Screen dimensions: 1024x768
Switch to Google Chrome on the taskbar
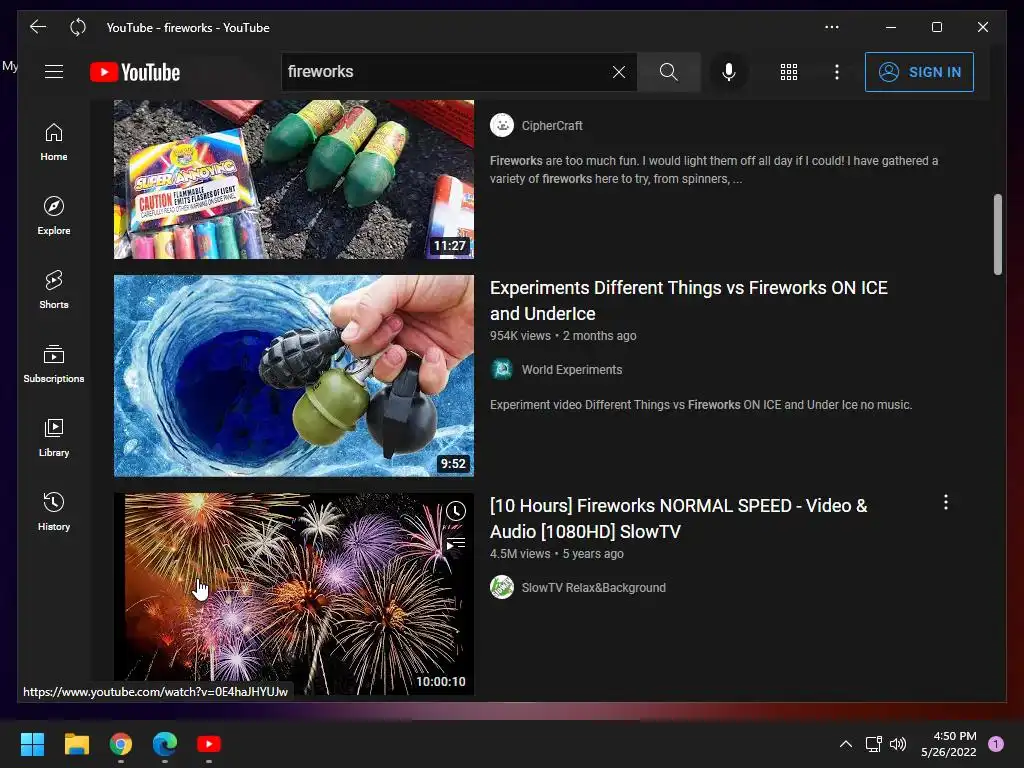[121, 744]
